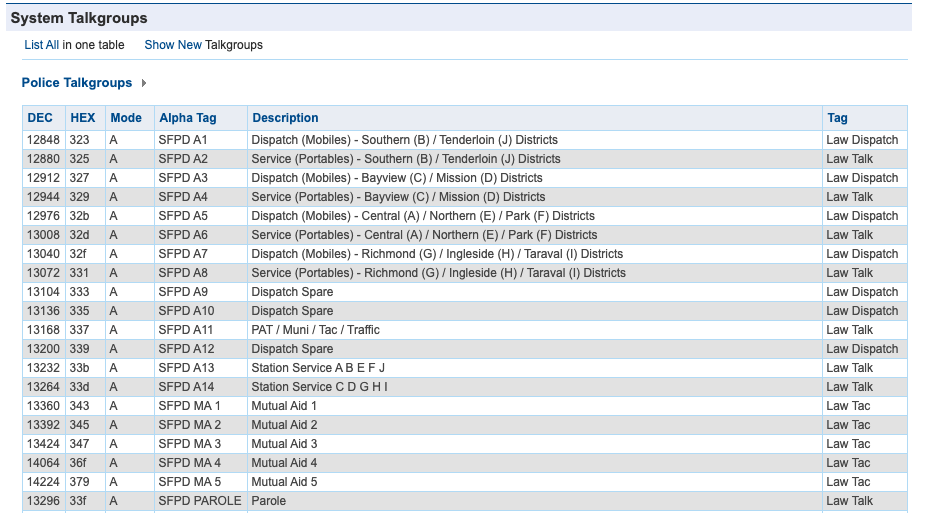Select alpha tag SFPD A2
Image resolution: width=926 pixels, height=513 pixels.
coord(183,159)
